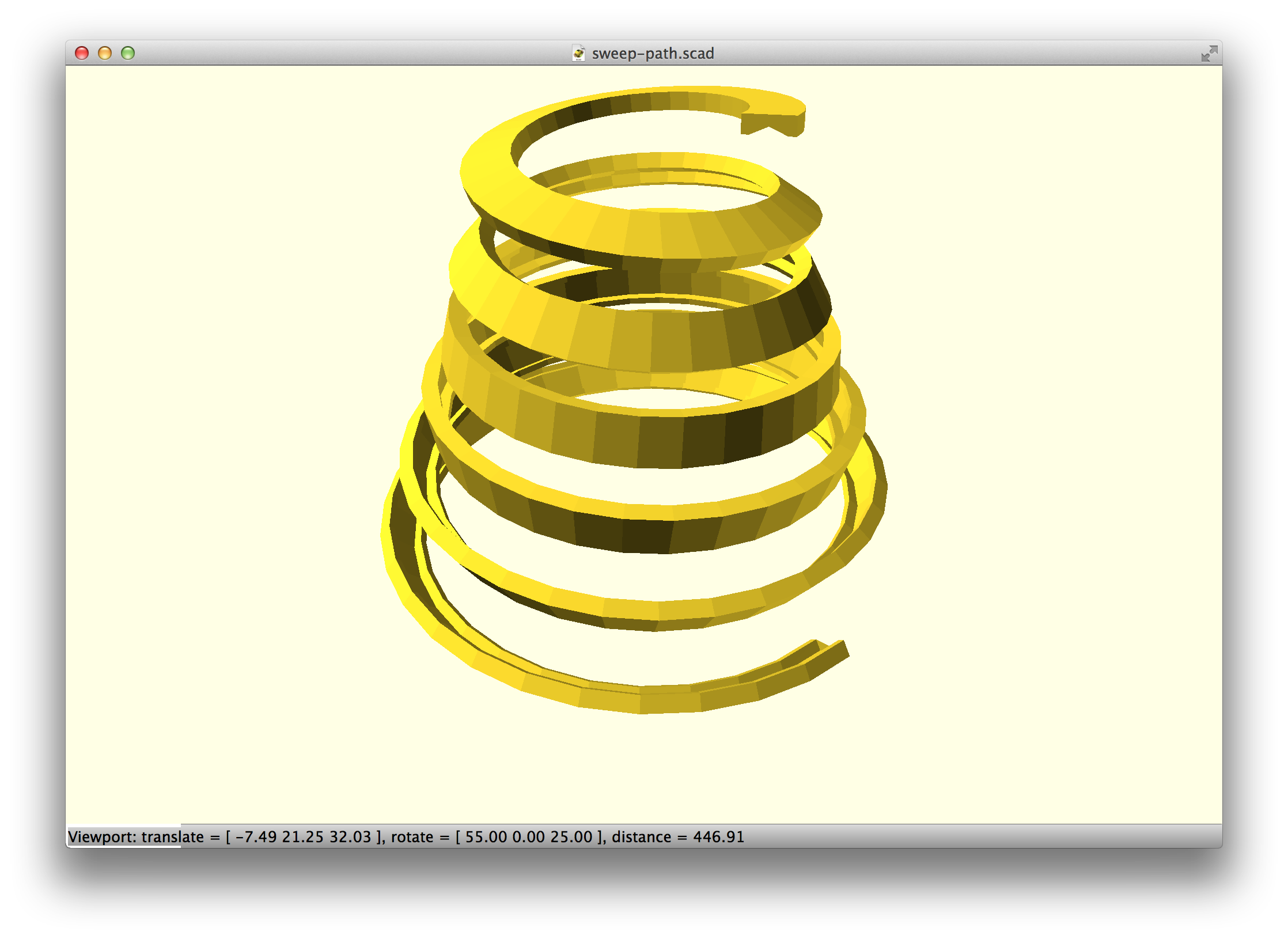Zoom the window with the green button

pos(128,54)
